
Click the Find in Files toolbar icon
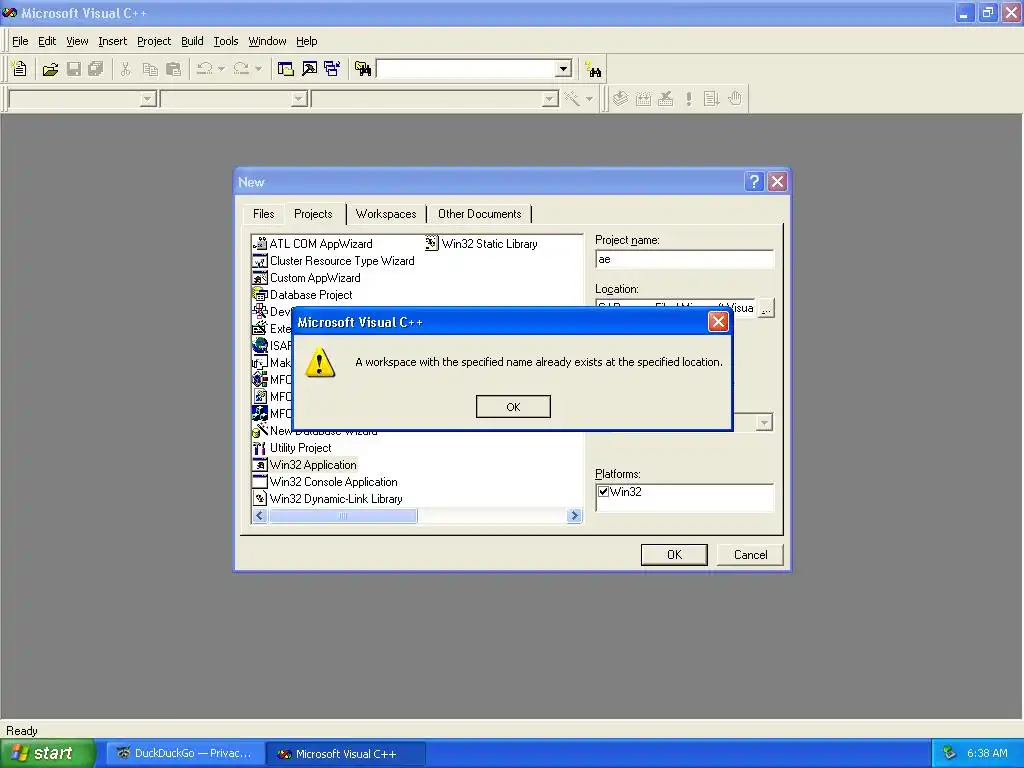pyautogui.click(x=363, y=69)
